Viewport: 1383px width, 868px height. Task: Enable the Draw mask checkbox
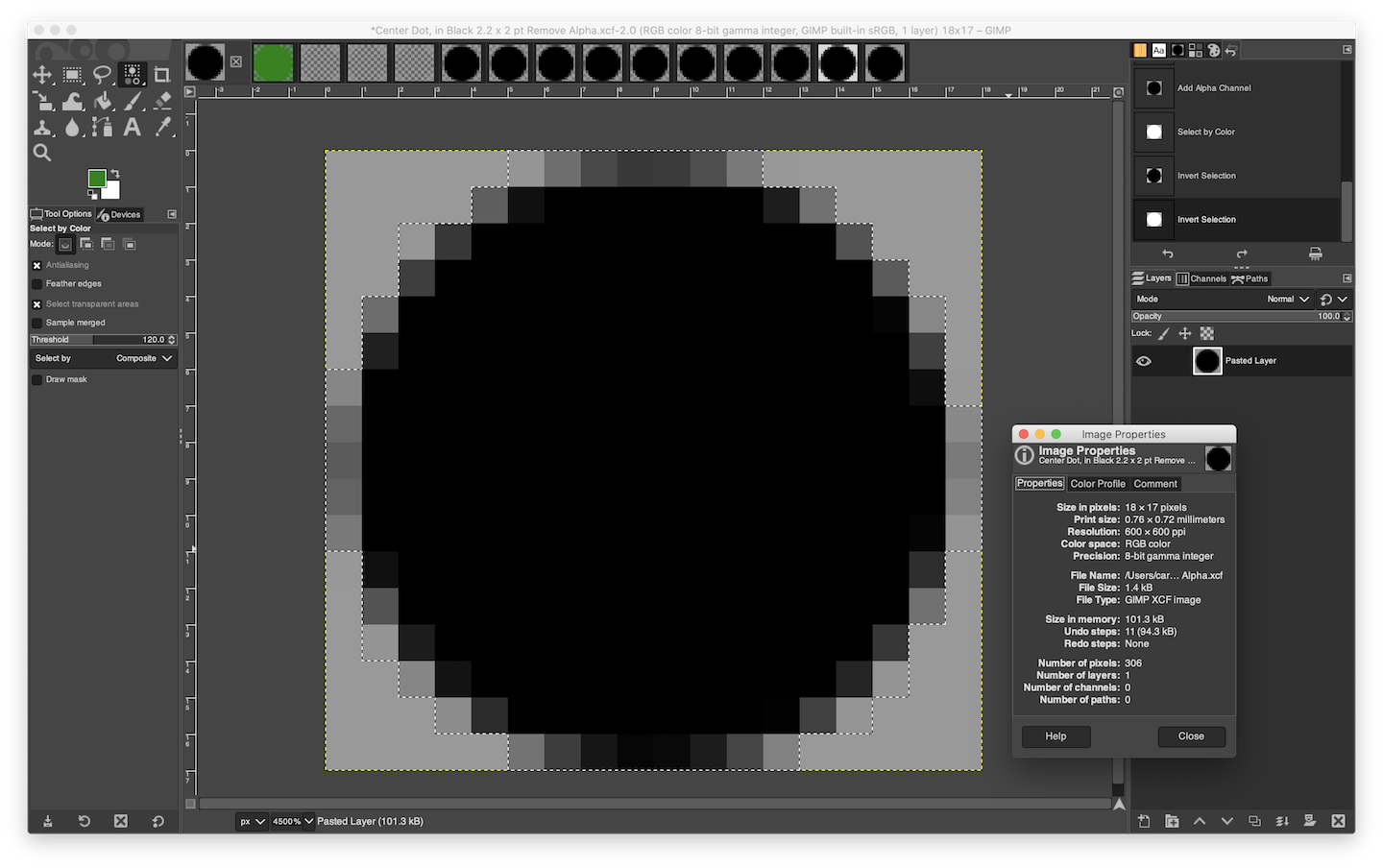[x=37, y=379]
